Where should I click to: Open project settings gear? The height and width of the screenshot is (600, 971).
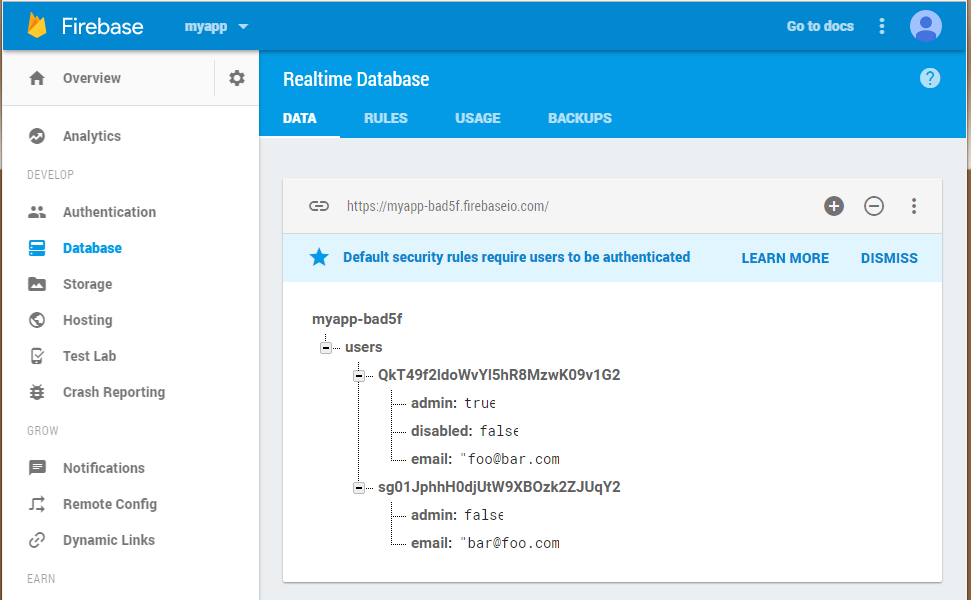coord(237,78)
